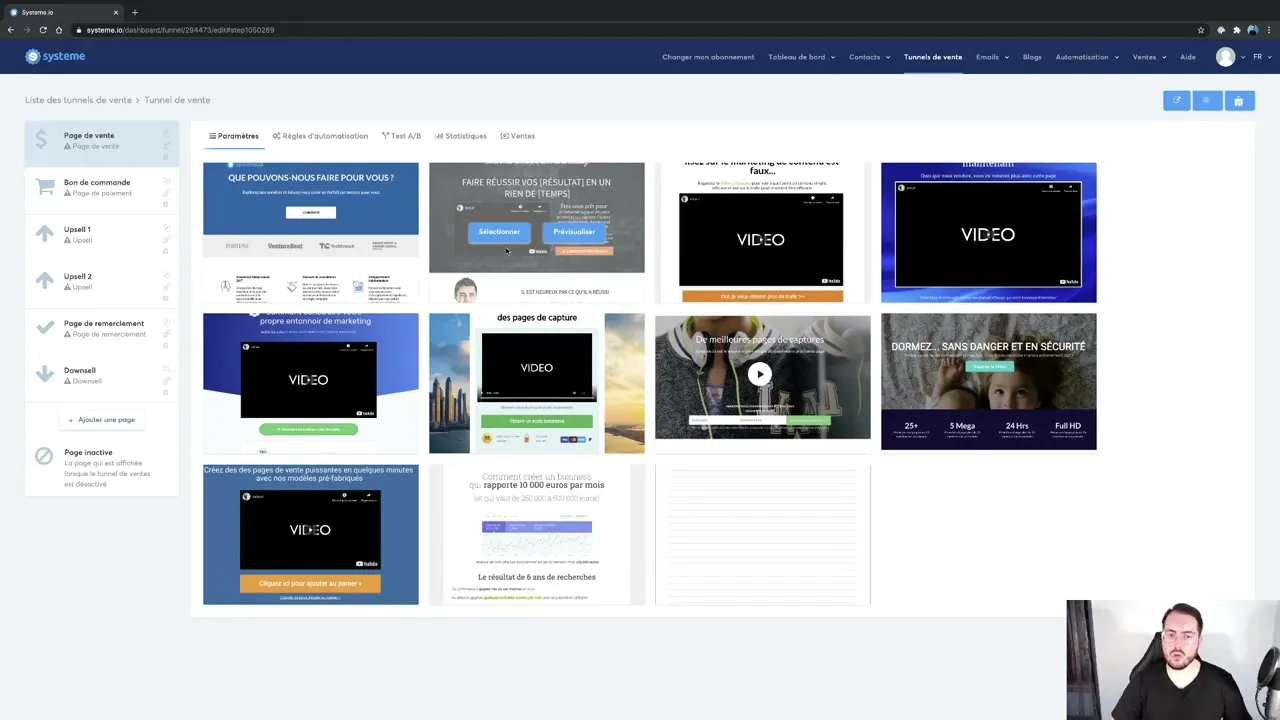Open the Règles d'automatisation tab

pos(320,136)
